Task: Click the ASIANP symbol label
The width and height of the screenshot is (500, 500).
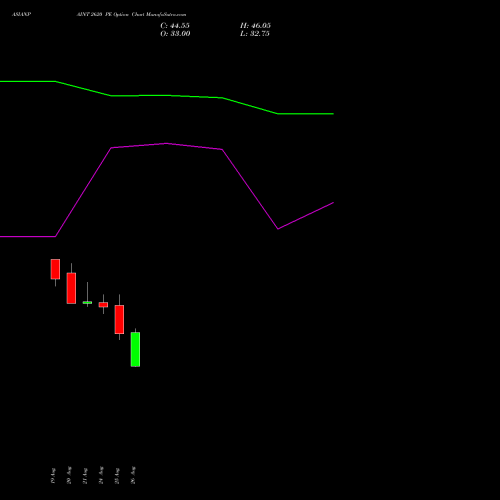Action: (21, 15)
